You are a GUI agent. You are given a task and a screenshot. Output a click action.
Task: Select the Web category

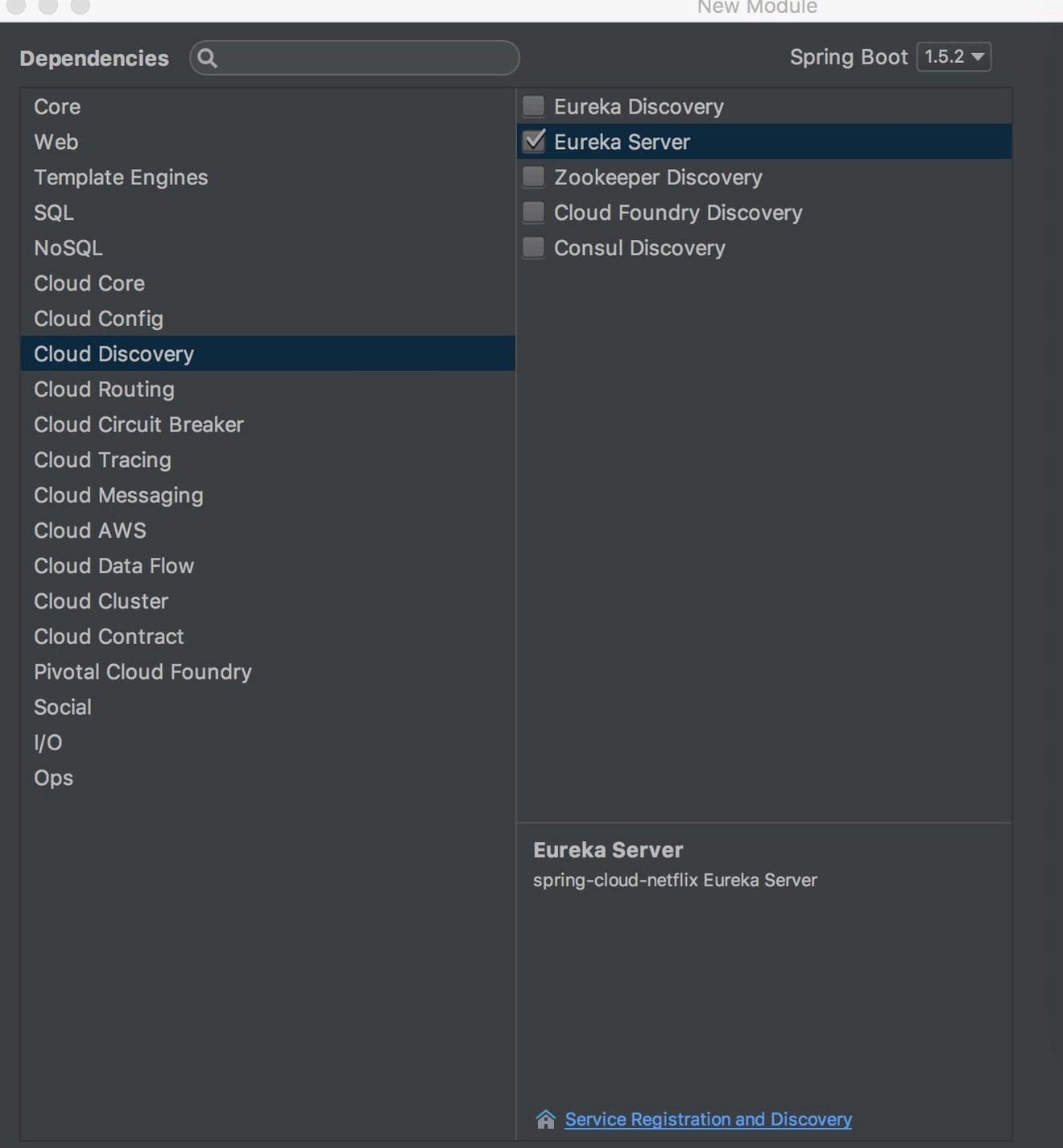click(x=56, y=142)
